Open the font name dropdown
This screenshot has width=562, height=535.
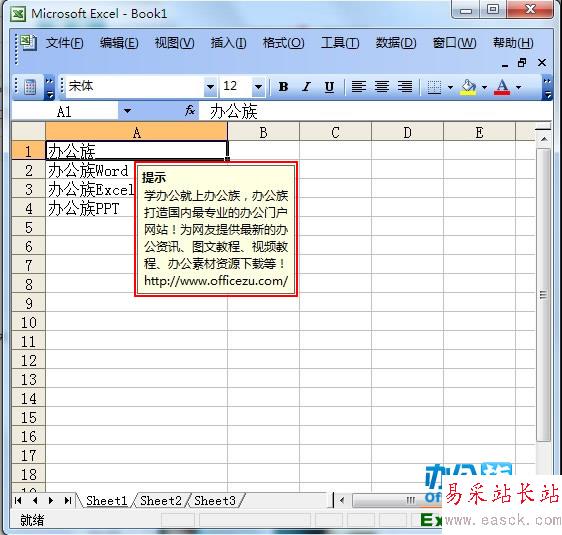coord(210,87)
